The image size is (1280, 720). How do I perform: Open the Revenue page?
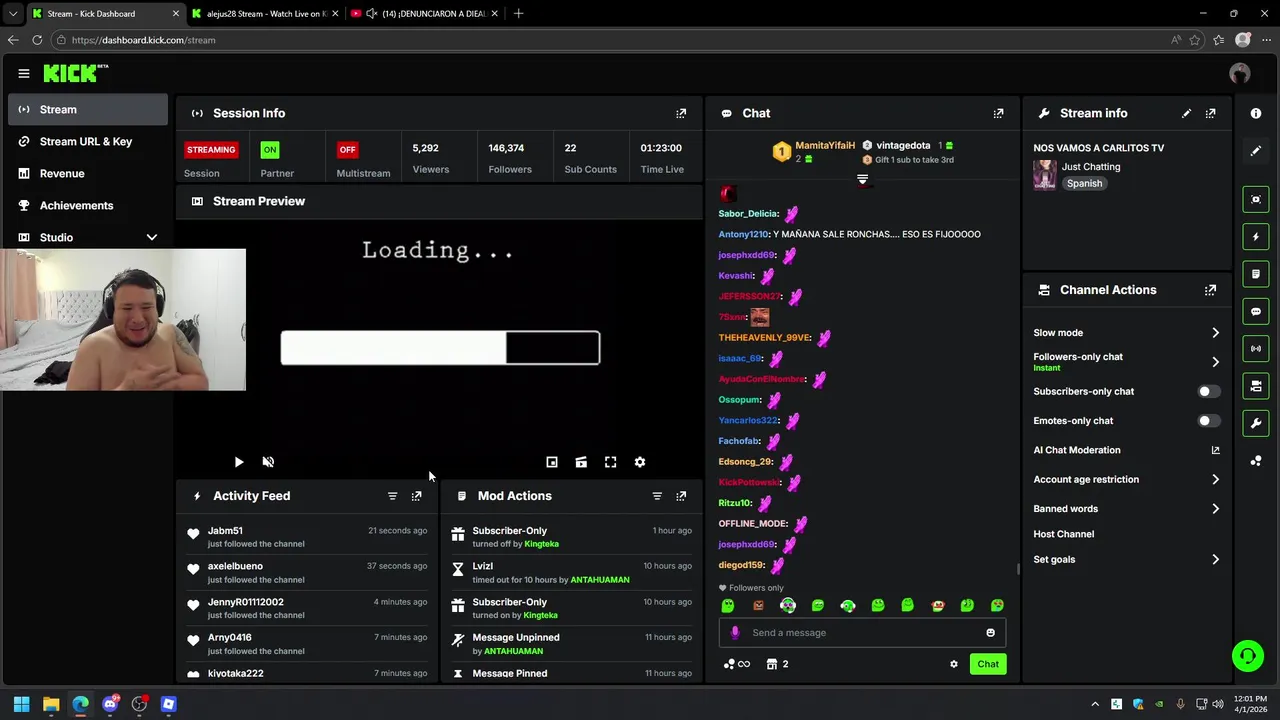(88, 174)
